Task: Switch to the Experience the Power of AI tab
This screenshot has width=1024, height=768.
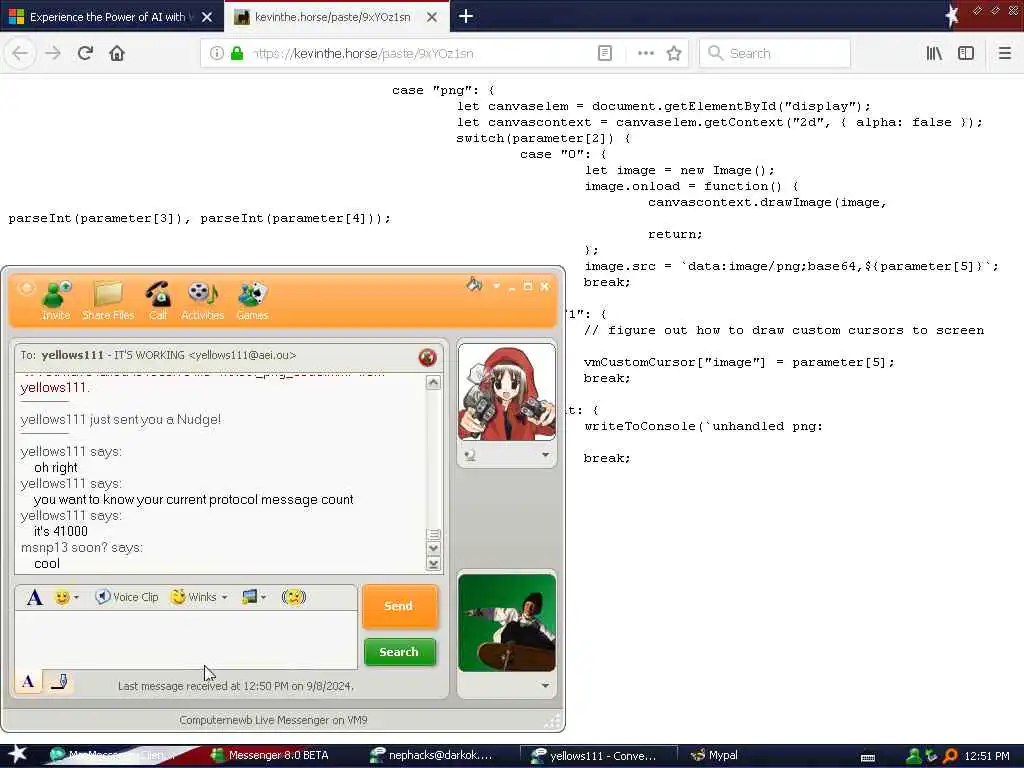Action: pyautogui.click(x=106, y=17)
